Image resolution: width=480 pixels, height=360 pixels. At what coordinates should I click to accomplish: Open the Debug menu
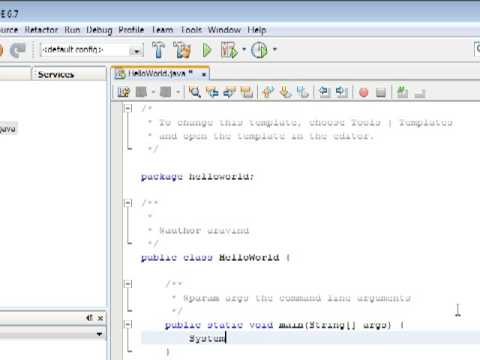click(99, 30)
